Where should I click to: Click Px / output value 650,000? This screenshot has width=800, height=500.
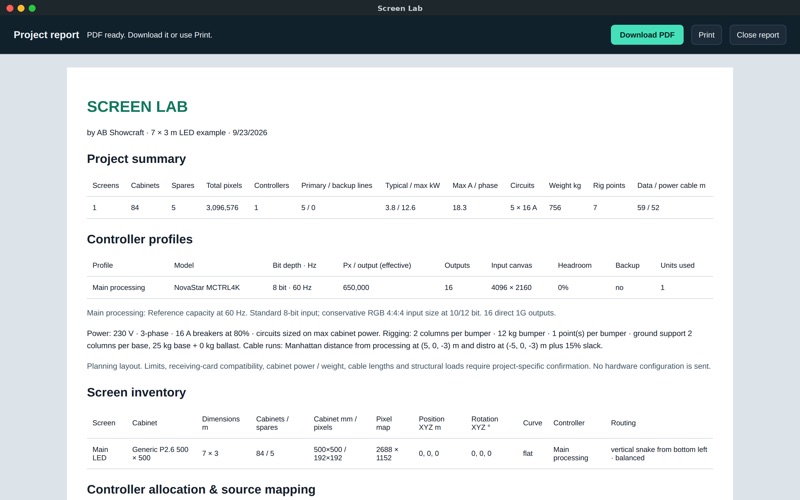click(x=356, y=287)
